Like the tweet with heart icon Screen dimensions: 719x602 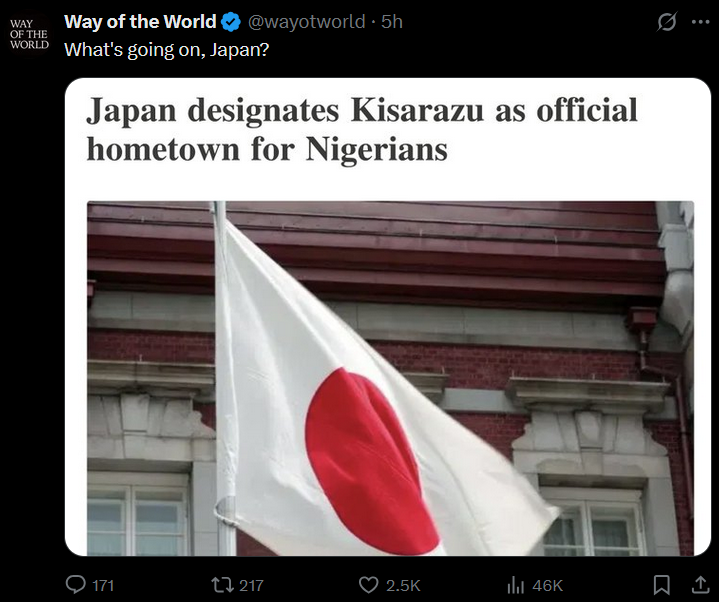368,585
